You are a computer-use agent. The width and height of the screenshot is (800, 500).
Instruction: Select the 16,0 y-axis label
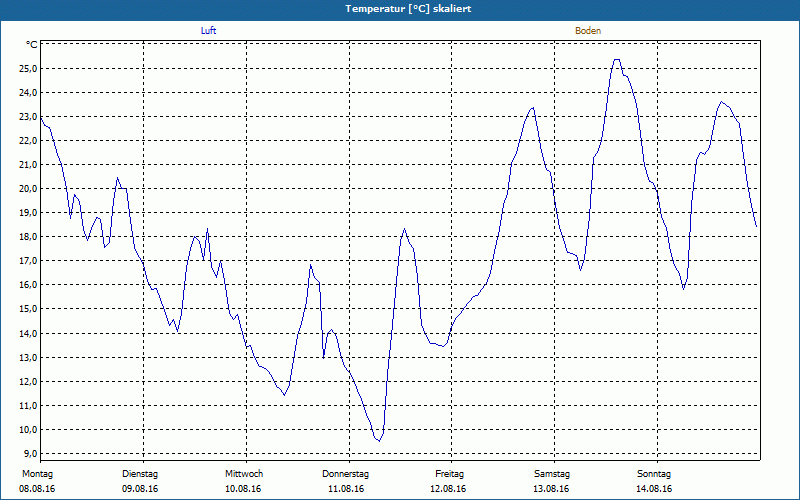(x=29, y=284)
